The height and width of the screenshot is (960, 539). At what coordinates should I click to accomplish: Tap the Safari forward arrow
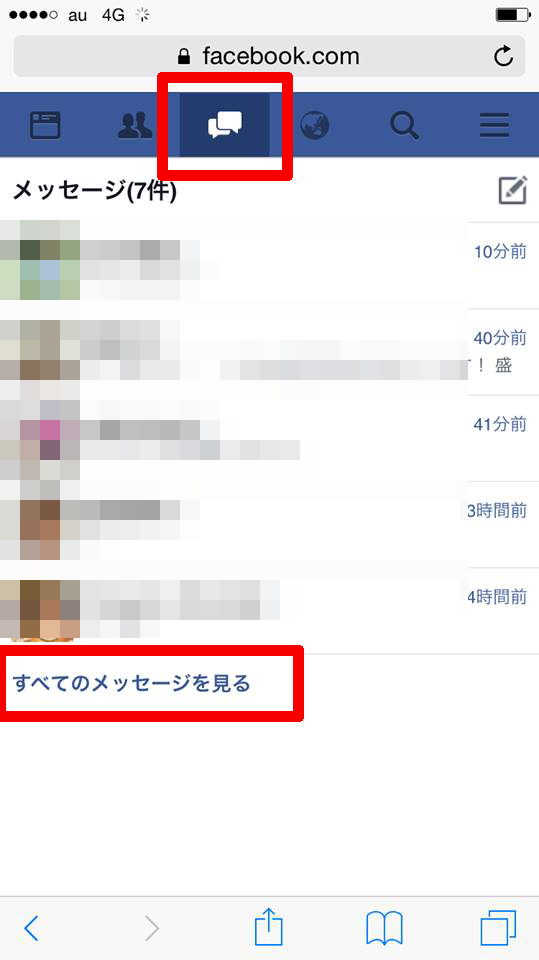[x=152, y=929]
